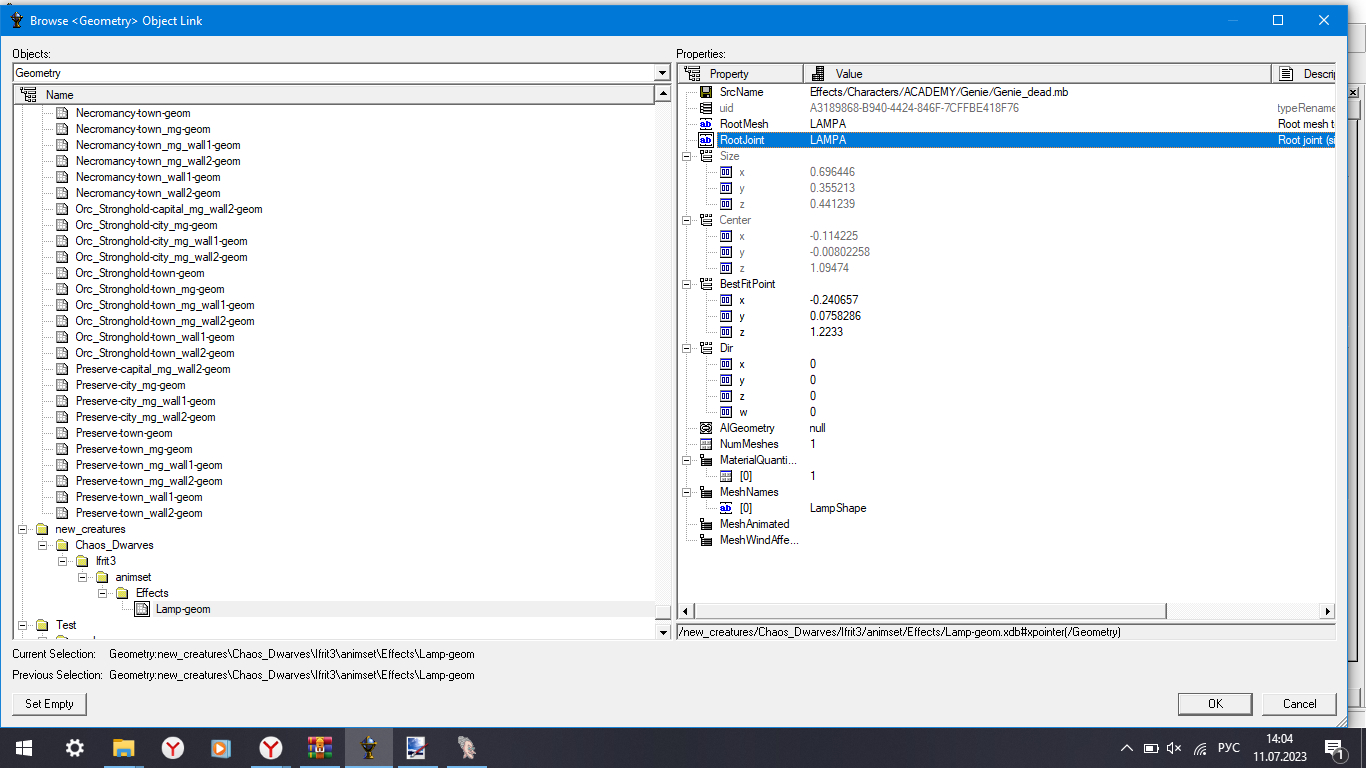The height and width of the screenshot is (768, 1366).
Task: Click the SrcName disk icon
Action: click(x=706, y=92)
